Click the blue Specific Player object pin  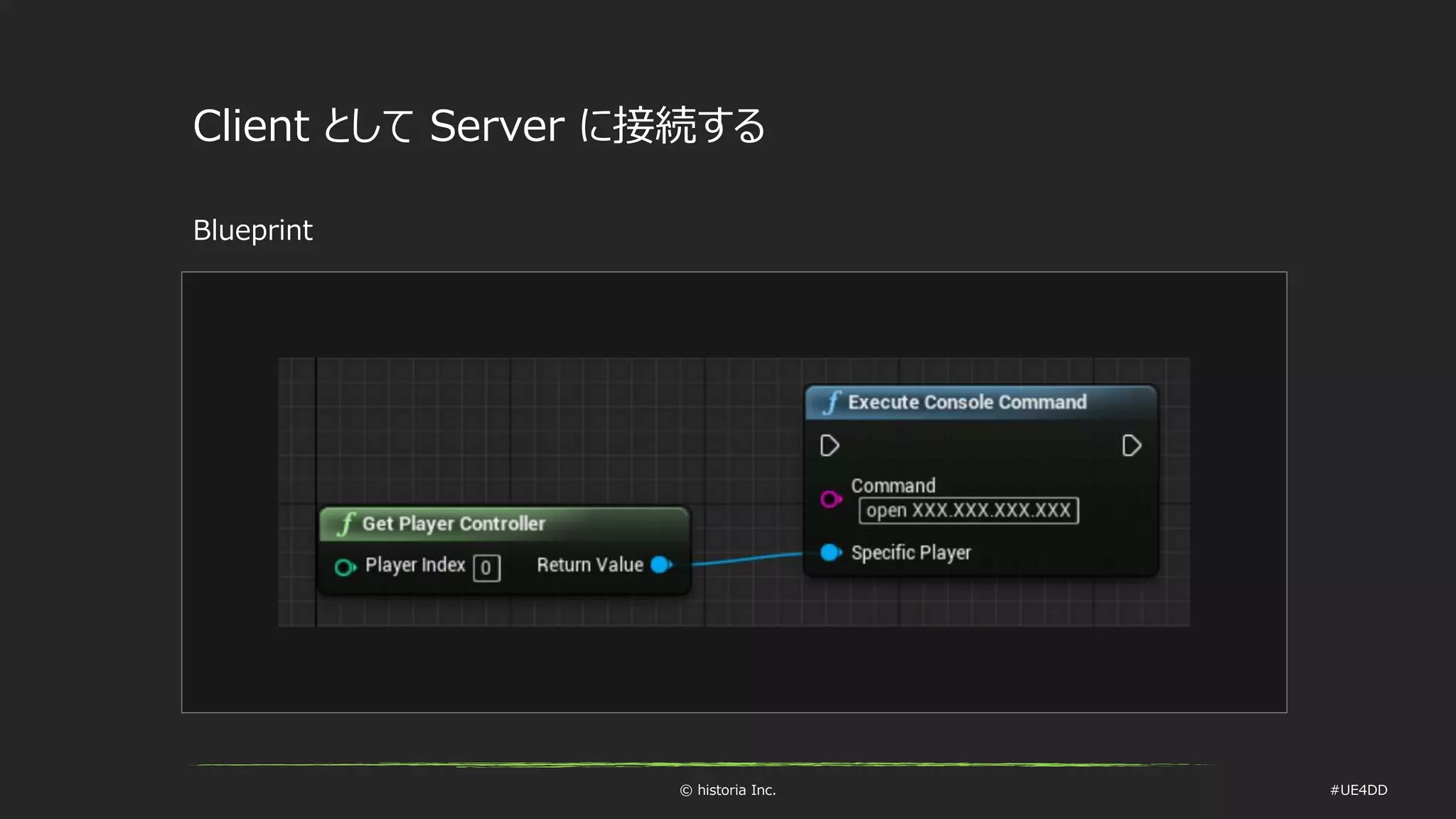click(831, 552)
